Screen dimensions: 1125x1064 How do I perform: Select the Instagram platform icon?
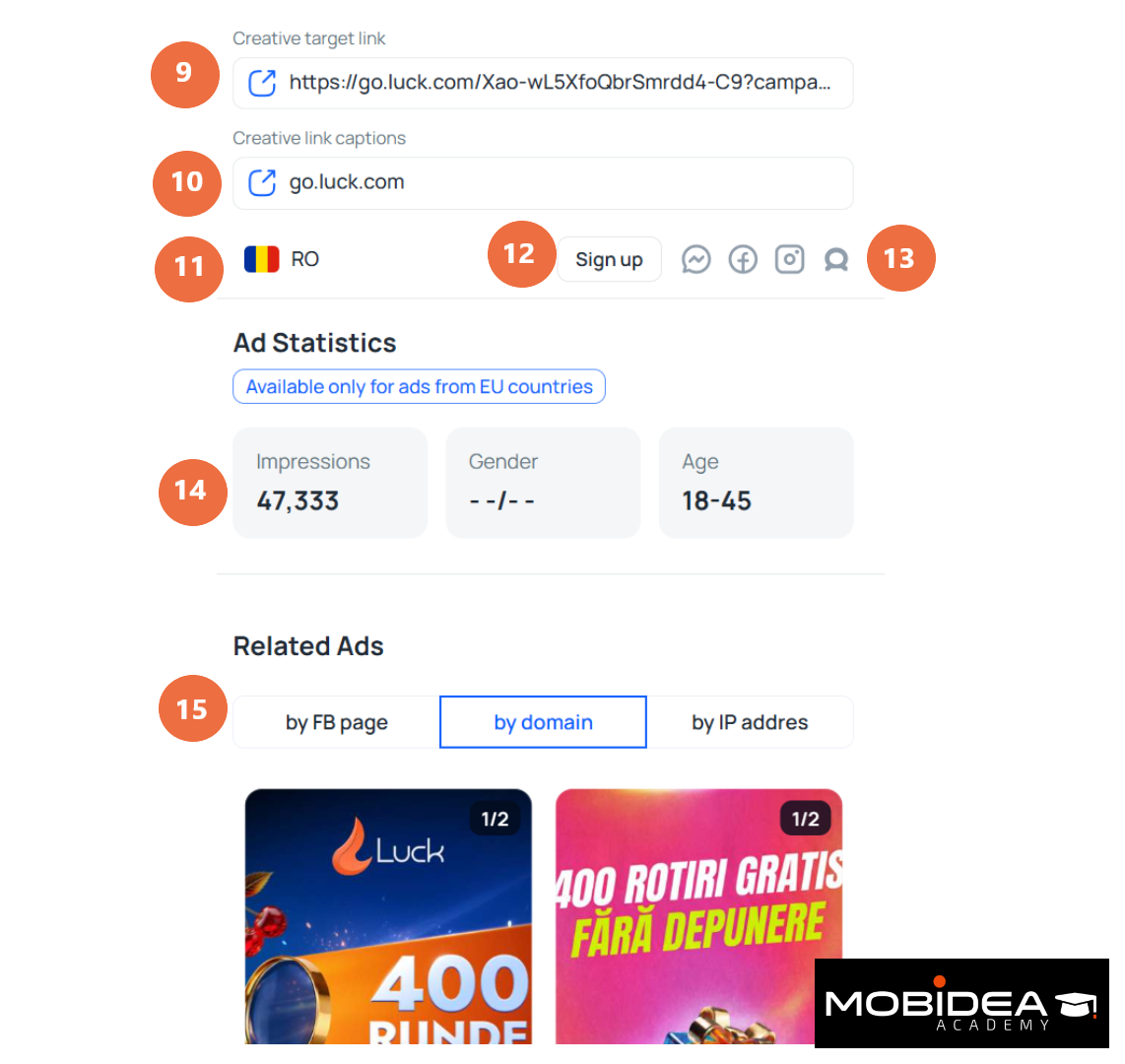(789, 259)
